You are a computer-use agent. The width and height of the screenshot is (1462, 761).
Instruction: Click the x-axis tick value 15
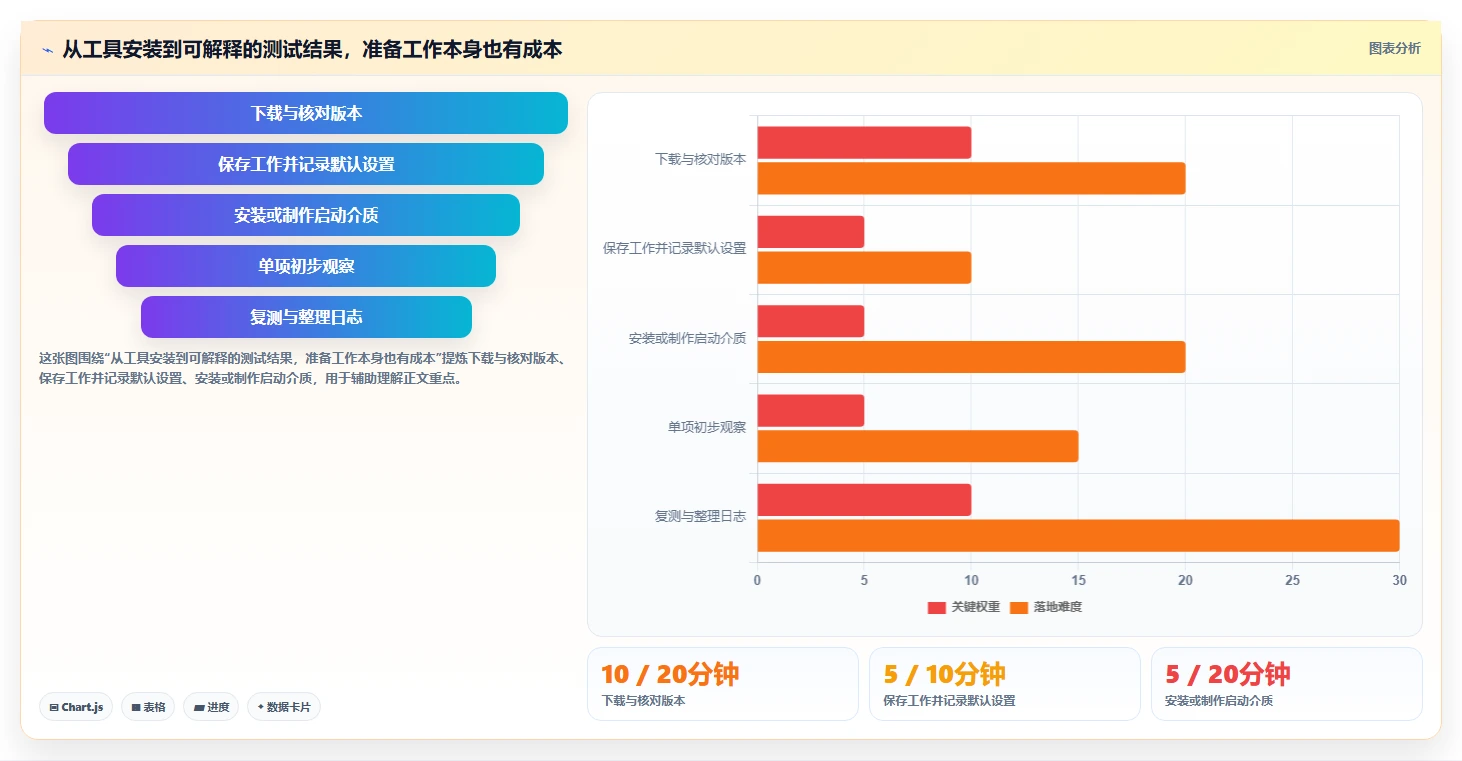[x=1078, y=580]
